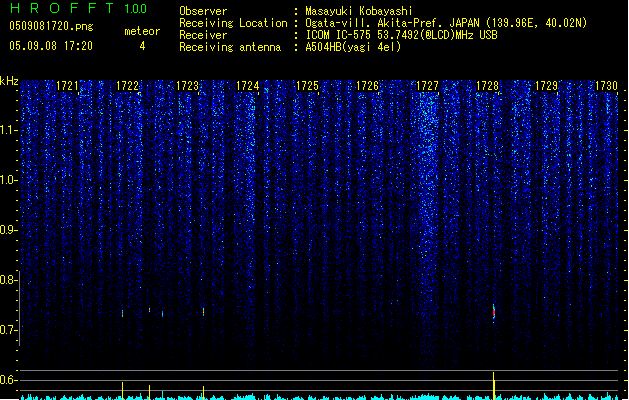Screen dimensions: 629x400
Task: Click the 1730 time marker
Action: click(607, 86)
